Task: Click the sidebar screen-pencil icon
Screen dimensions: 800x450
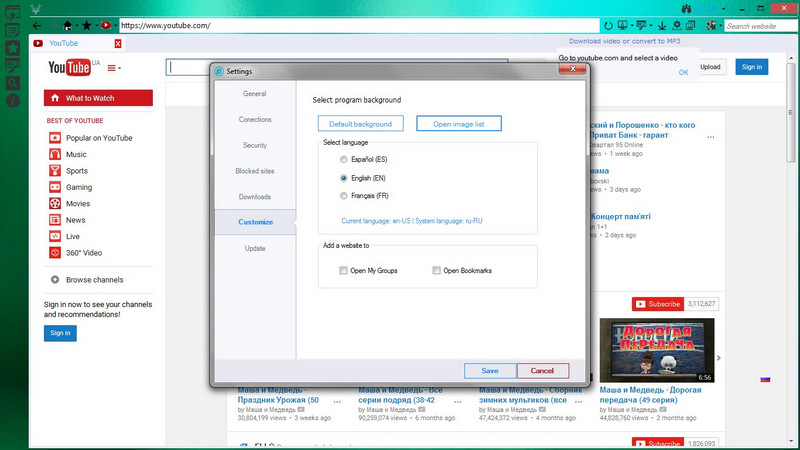Action: point(13,65)
